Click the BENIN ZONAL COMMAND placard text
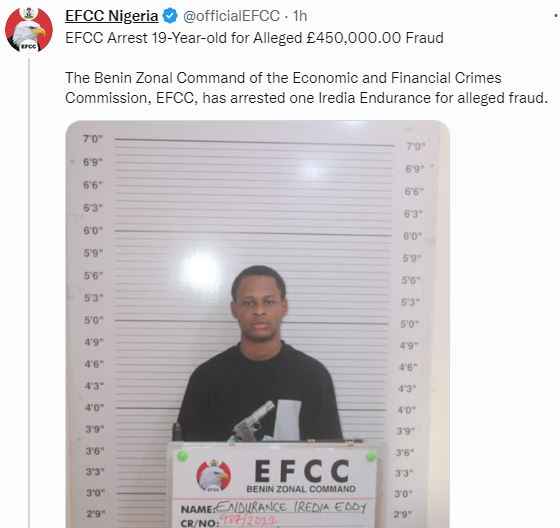560x528 pixels. (301, 489)
